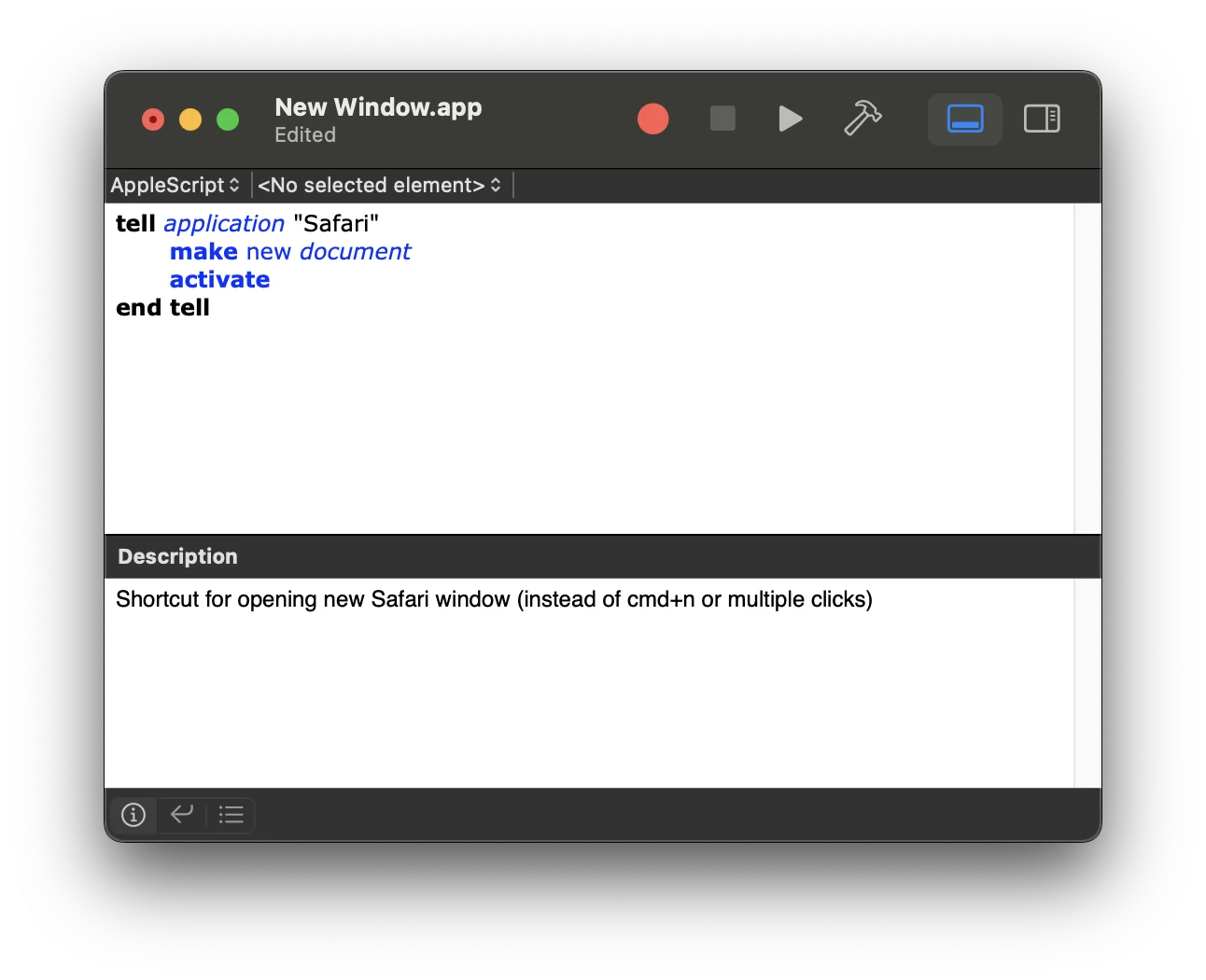1206x980 pixels.
Task: Click the "activate" command in the script
Action: (x=219, y=280)
